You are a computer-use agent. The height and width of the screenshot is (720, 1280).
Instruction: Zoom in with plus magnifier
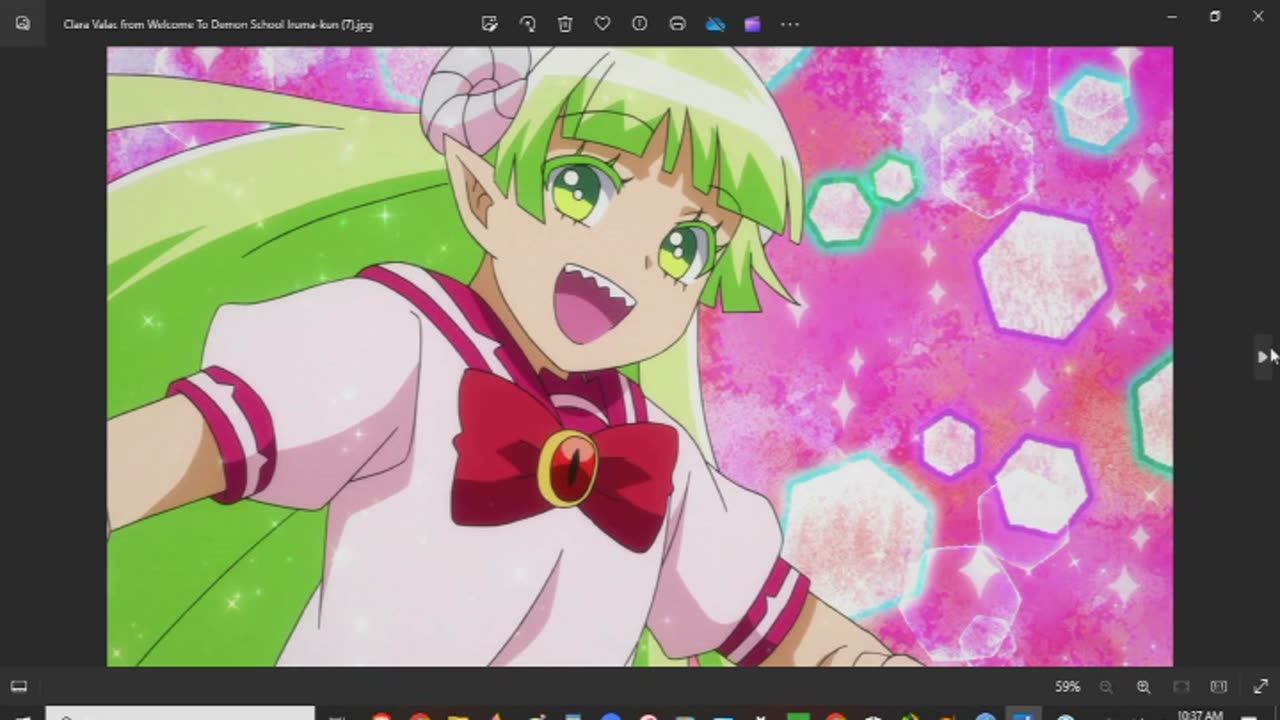coord(1143,687)
